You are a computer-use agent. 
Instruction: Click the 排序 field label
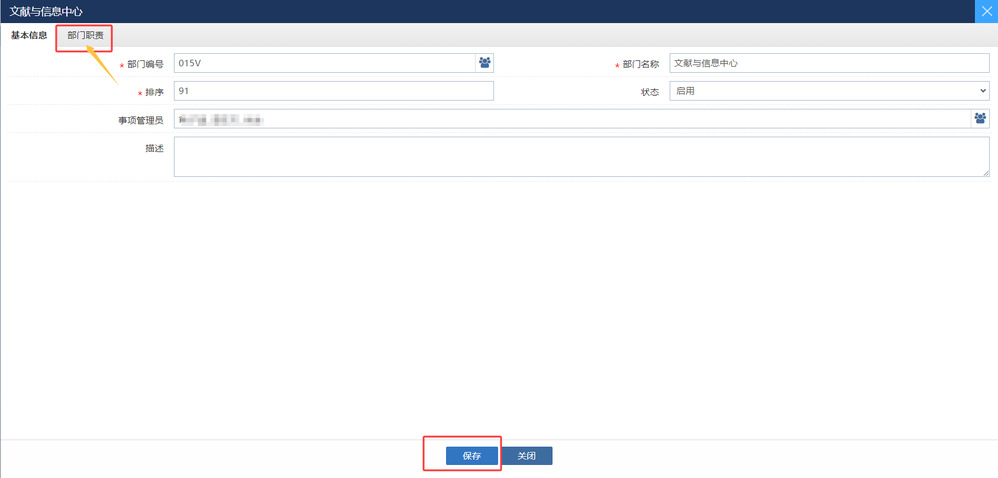pyautogui.click(x=154, y=92)
